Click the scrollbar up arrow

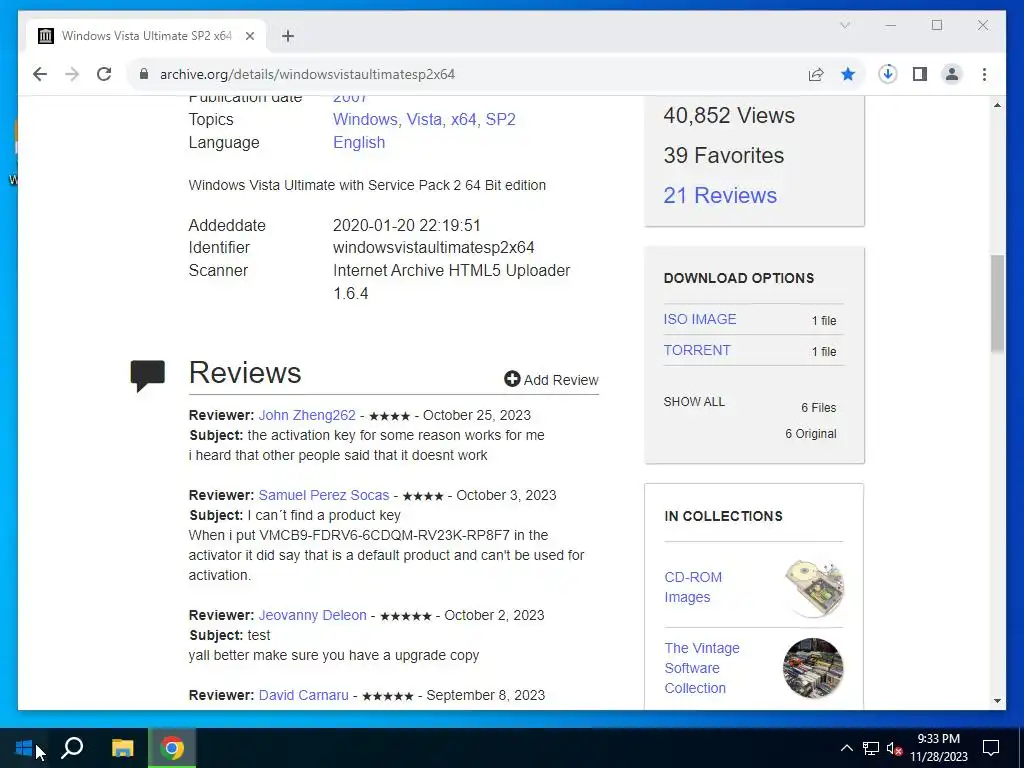997,105
